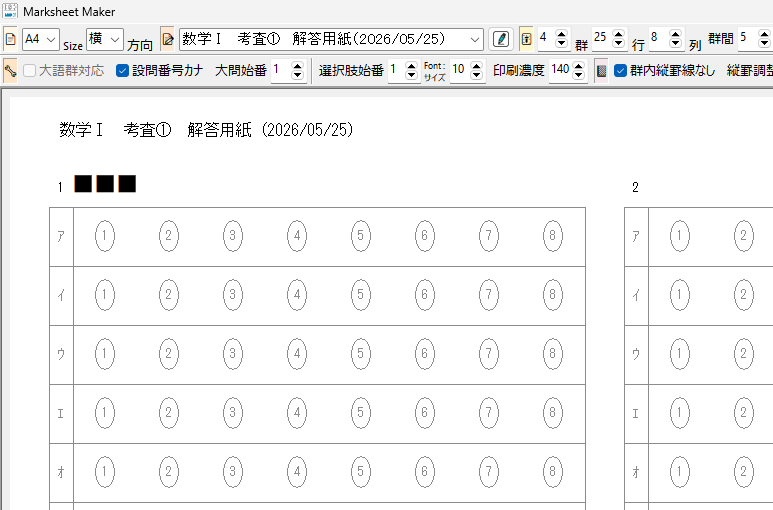Screen dimensions: 773x510
Task: Click the 群間 spacing field showing 5
Action: [x=743, y=38]
